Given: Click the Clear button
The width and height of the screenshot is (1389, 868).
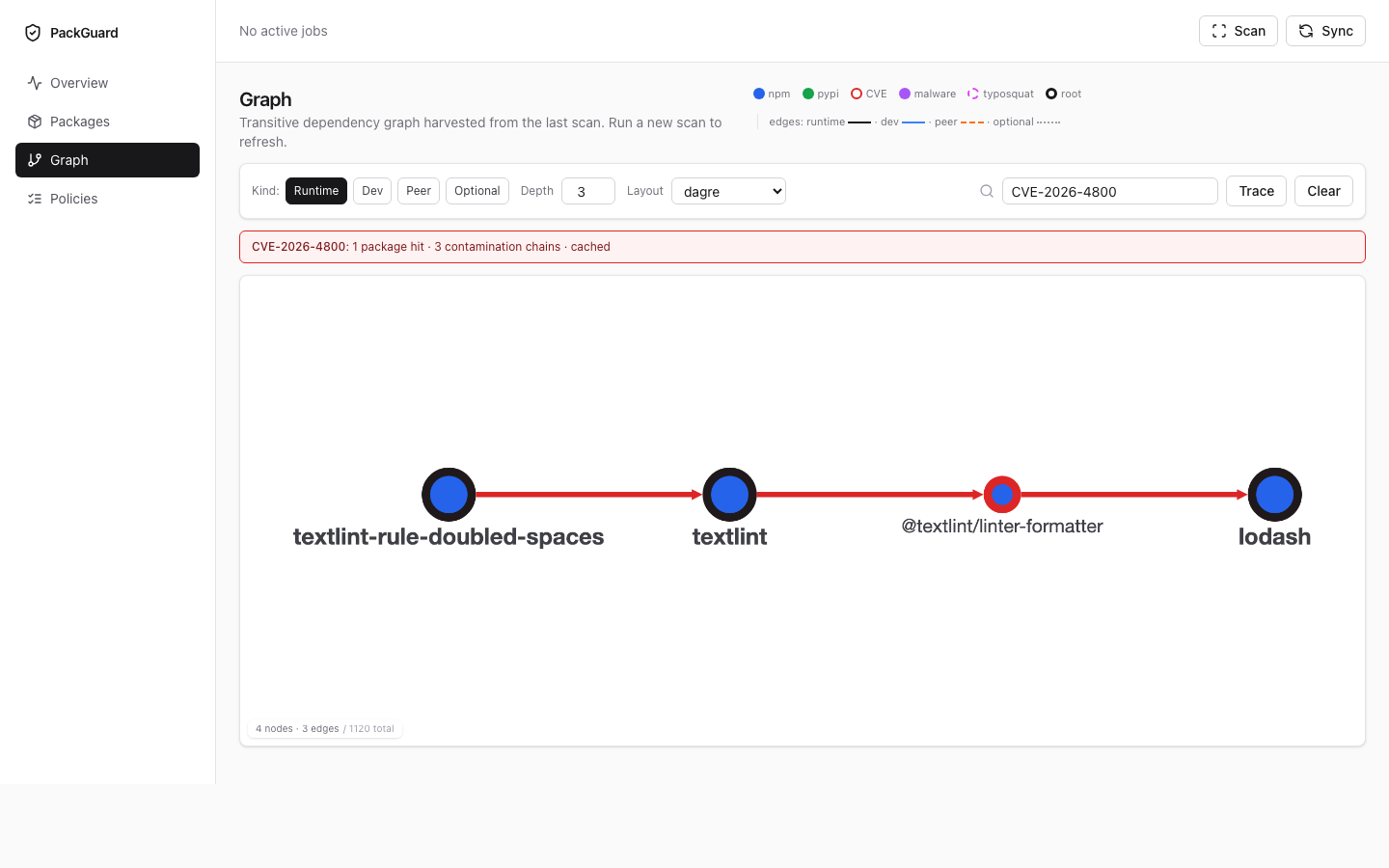Looking at the screenshot, I should pos(1322,191).
